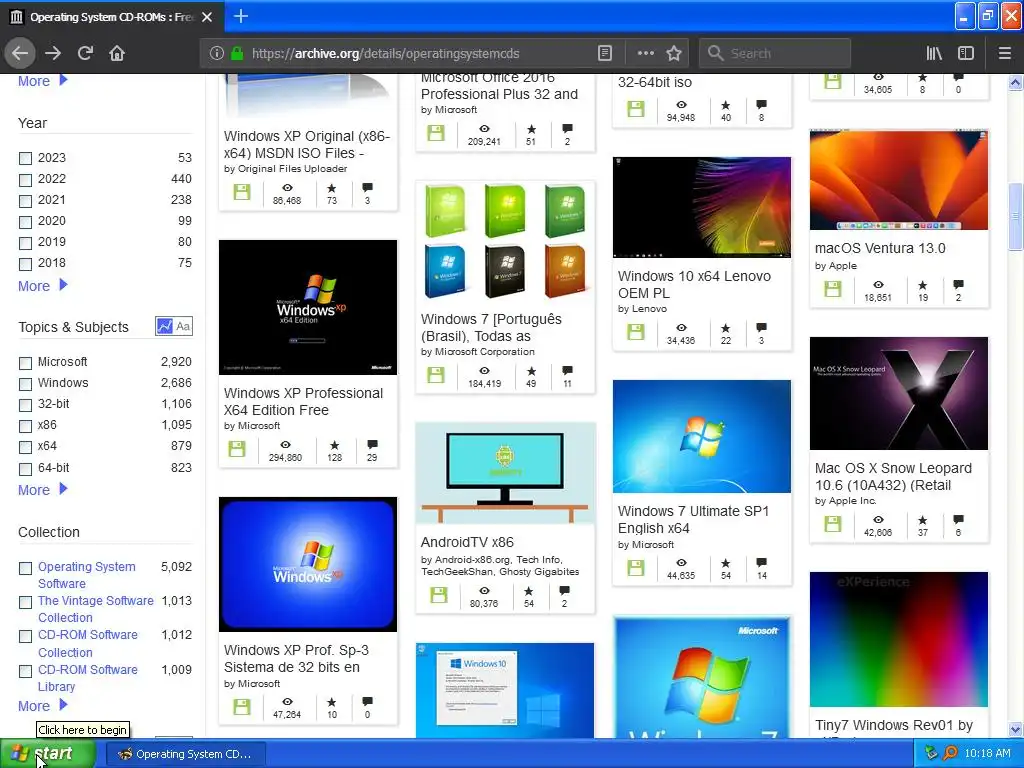Open Windows 10 x64 Lenovo OEM PL title

point(694,284)
